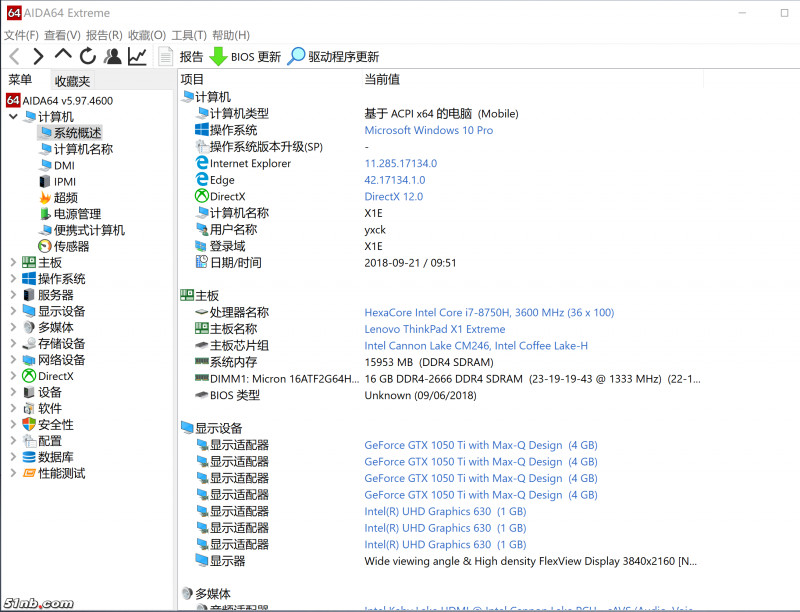This screenshot has height=612, width=800.
Task: Open the 收藏(O) menu
Action: click(x=147, y=35)
